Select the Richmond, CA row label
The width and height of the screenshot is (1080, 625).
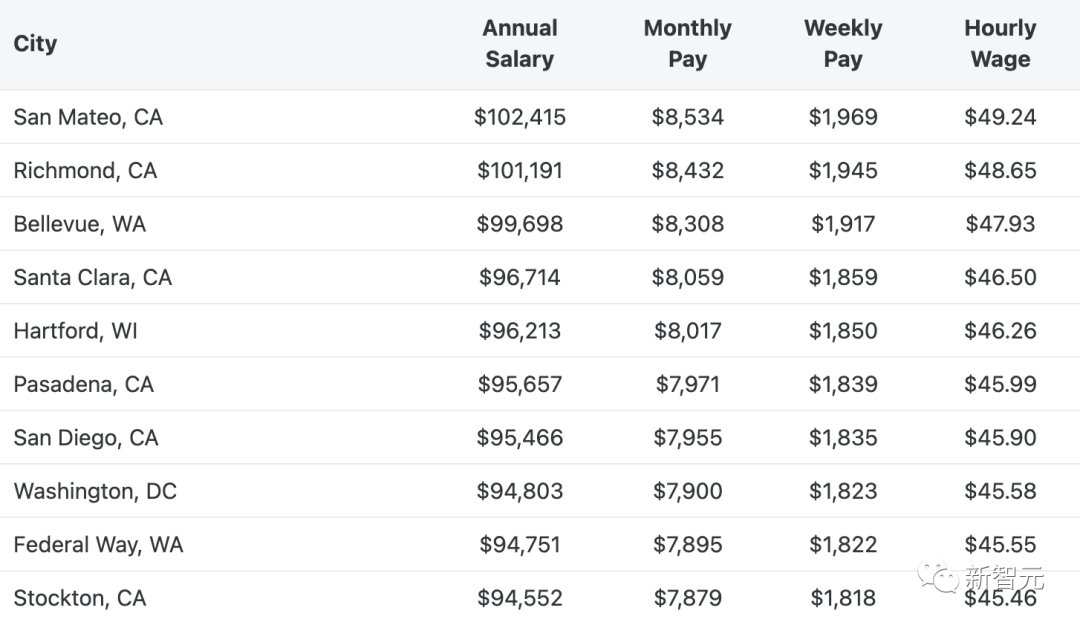[x=85, y=171]
